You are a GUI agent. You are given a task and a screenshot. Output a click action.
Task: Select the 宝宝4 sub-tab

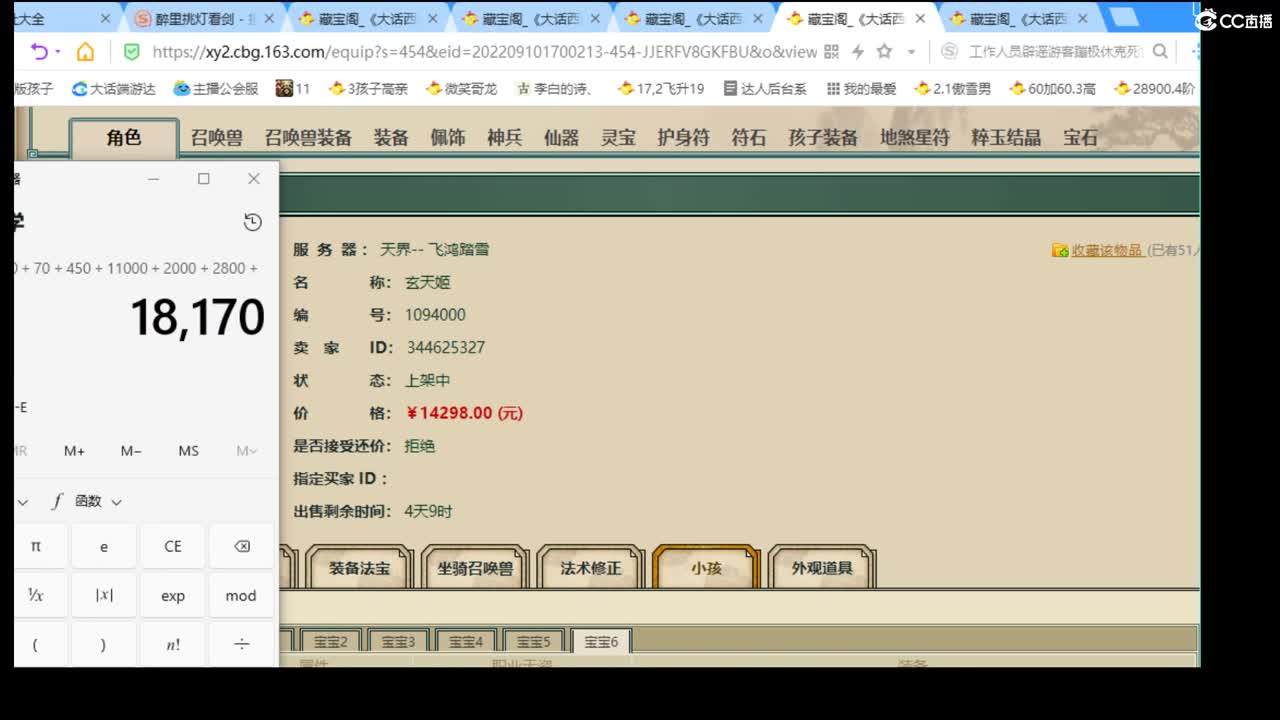466,641
